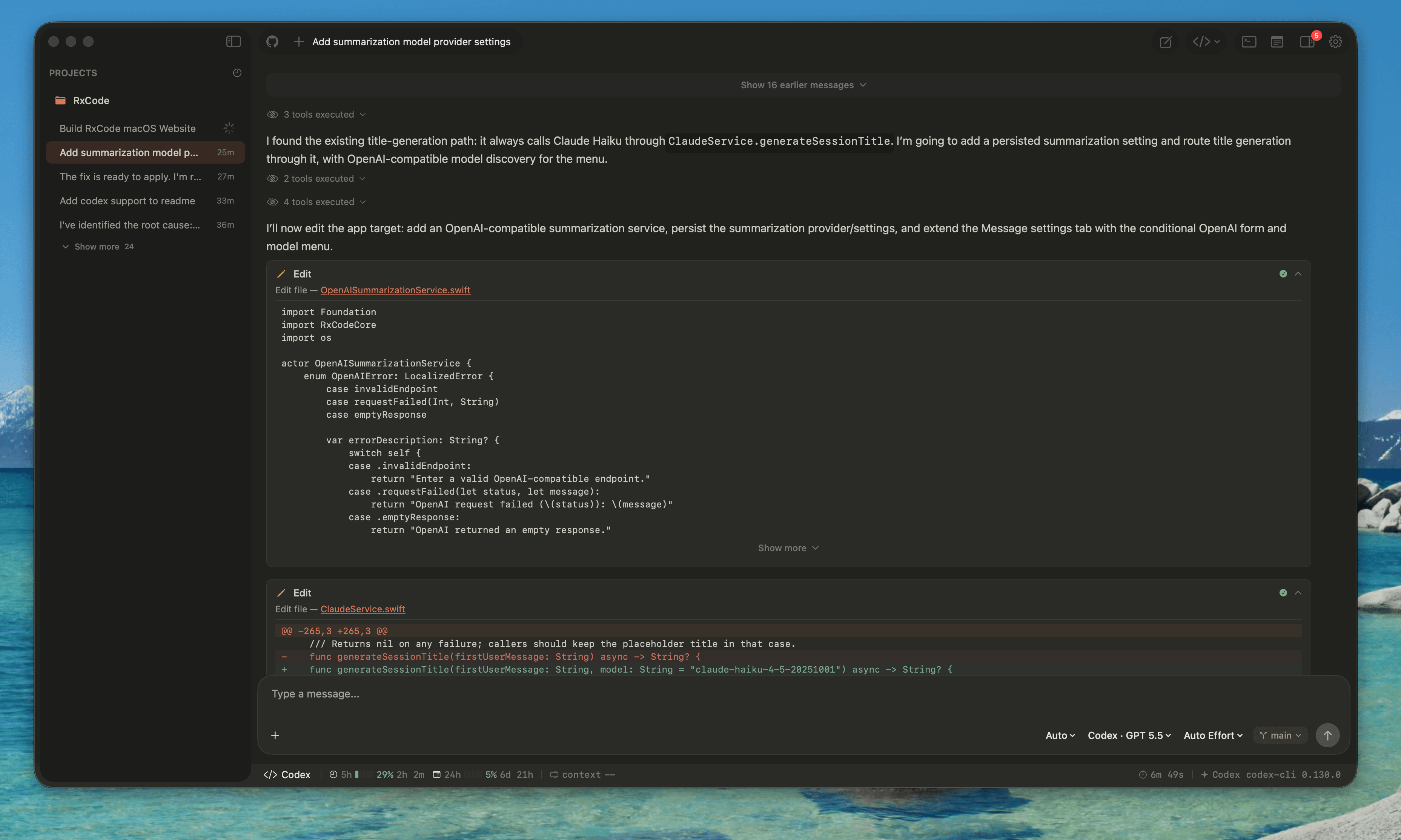Toggle the left sidebar panel icon

coord(233,41)
